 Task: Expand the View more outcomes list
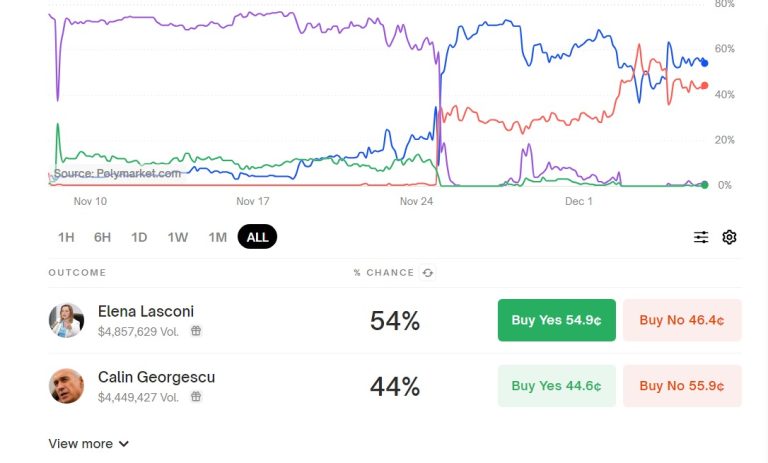[89, 443]
